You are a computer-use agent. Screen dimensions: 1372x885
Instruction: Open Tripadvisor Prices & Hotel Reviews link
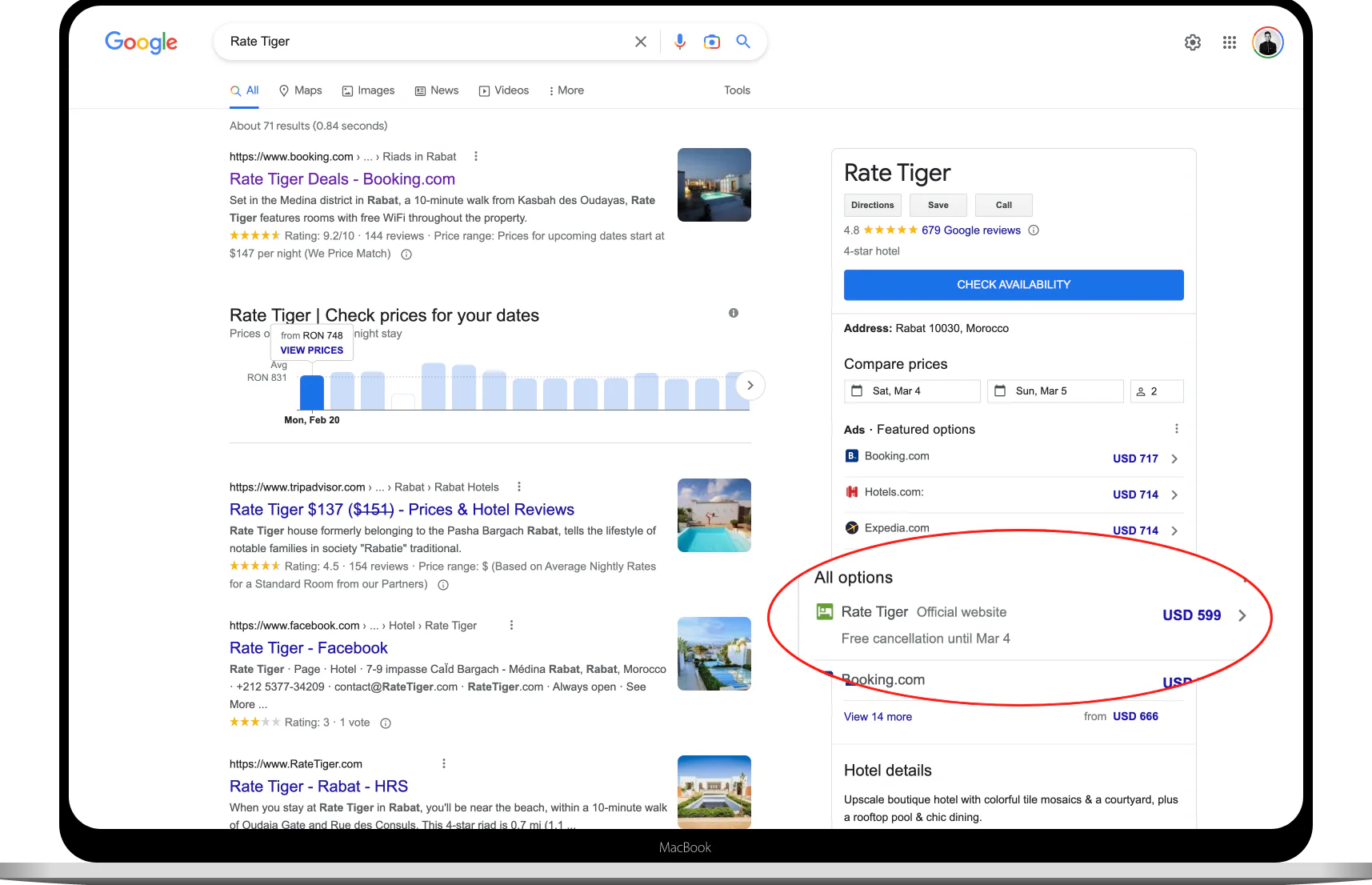coord(402,510)
